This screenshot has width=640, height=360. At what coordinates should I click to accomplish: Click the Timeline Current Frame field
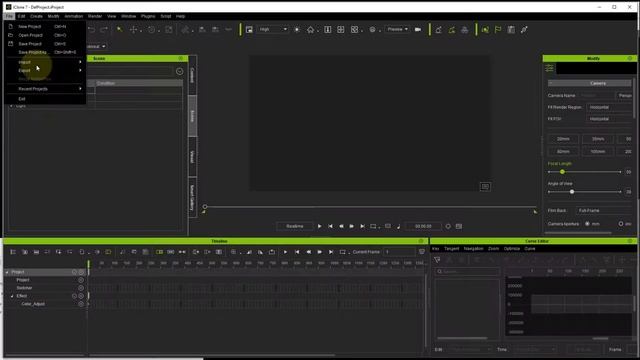click(399, 252)
